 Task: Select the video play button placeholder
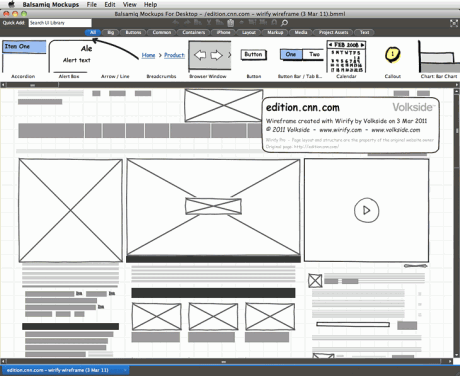click(366, 210)
